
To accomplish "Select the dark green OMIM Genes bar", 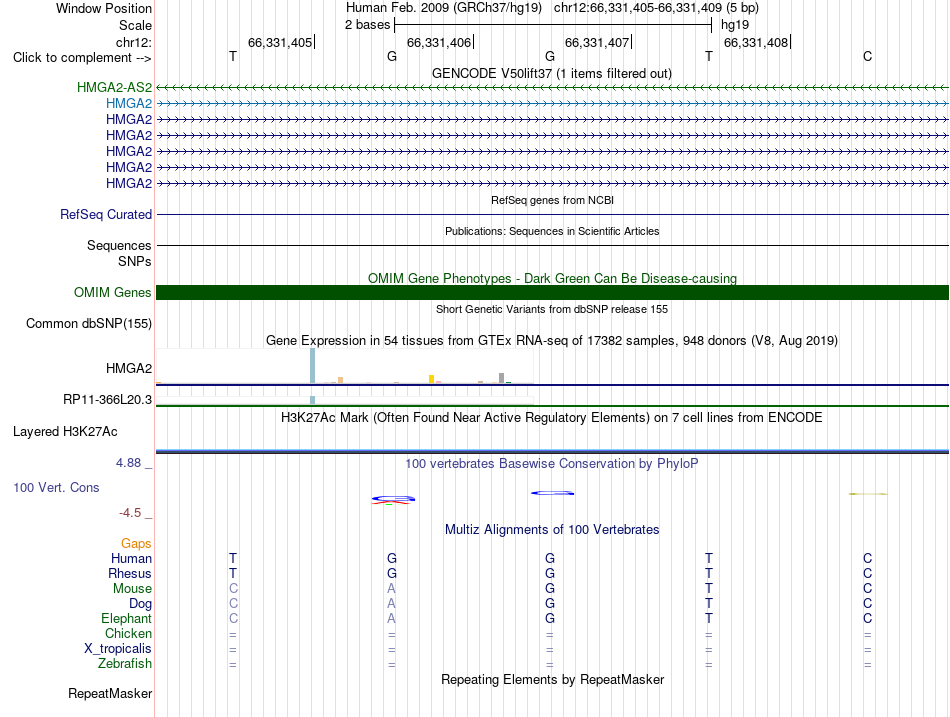I will coord(552,292).
